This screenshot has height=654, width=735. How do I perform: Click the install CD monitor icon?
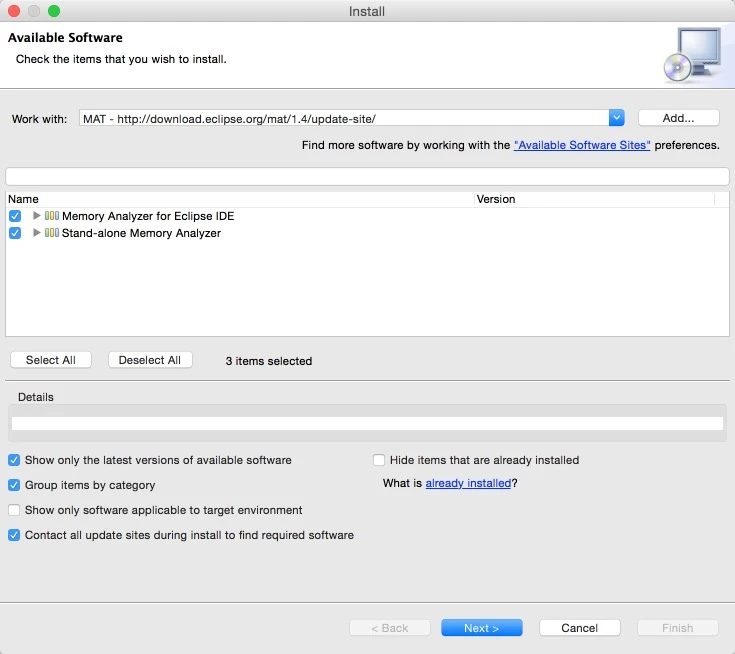(x=690, y=54)
